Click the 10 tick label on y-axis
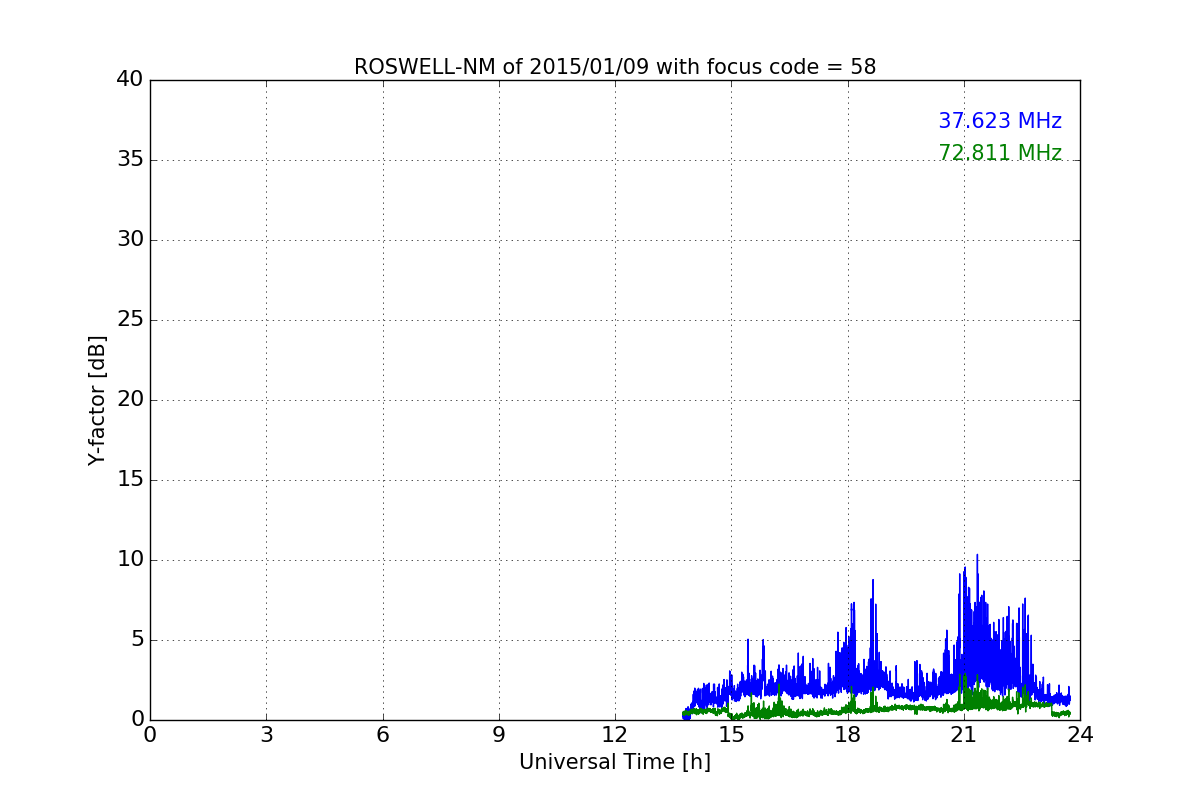This screenshot has width=1200, height=800. [x=129, y=560]
